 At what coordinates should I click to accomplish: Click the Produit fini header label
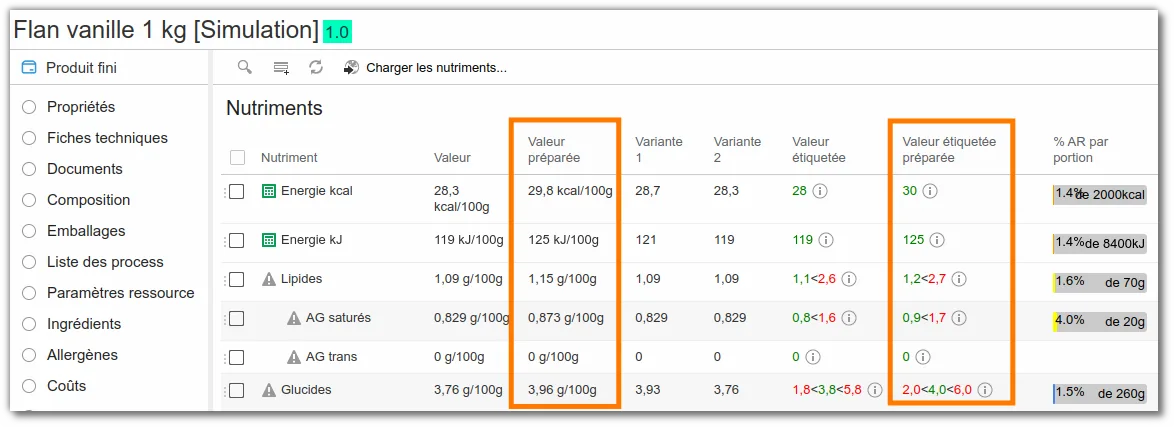point(82,68)
